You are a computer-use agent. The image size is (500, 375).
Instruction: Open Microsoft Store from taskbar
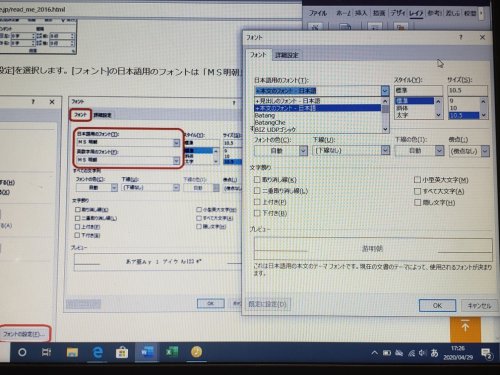coord(122,352)
